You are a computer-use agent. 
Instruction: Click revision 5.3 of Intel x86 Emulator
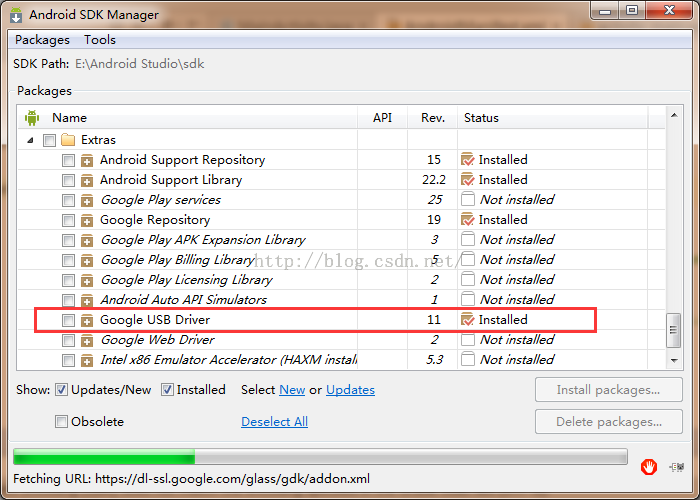[x=433, y=359]
